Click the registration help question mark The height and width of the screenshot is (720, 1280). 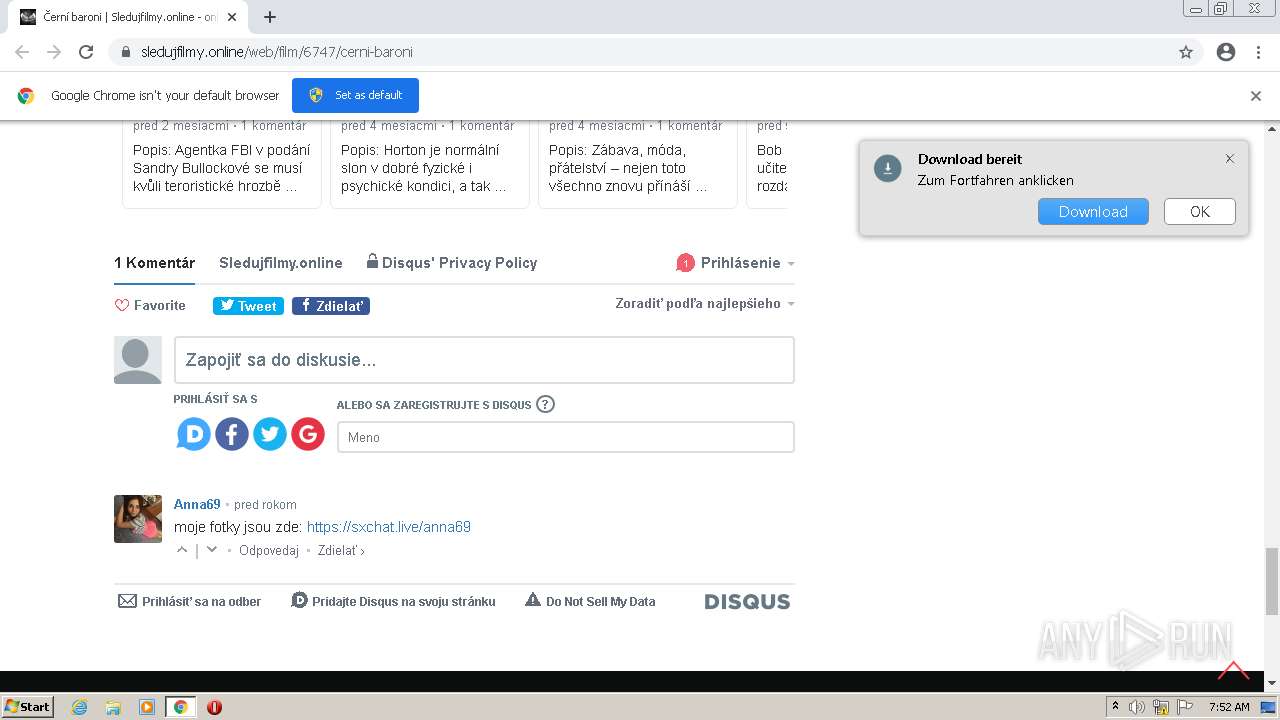545,405
